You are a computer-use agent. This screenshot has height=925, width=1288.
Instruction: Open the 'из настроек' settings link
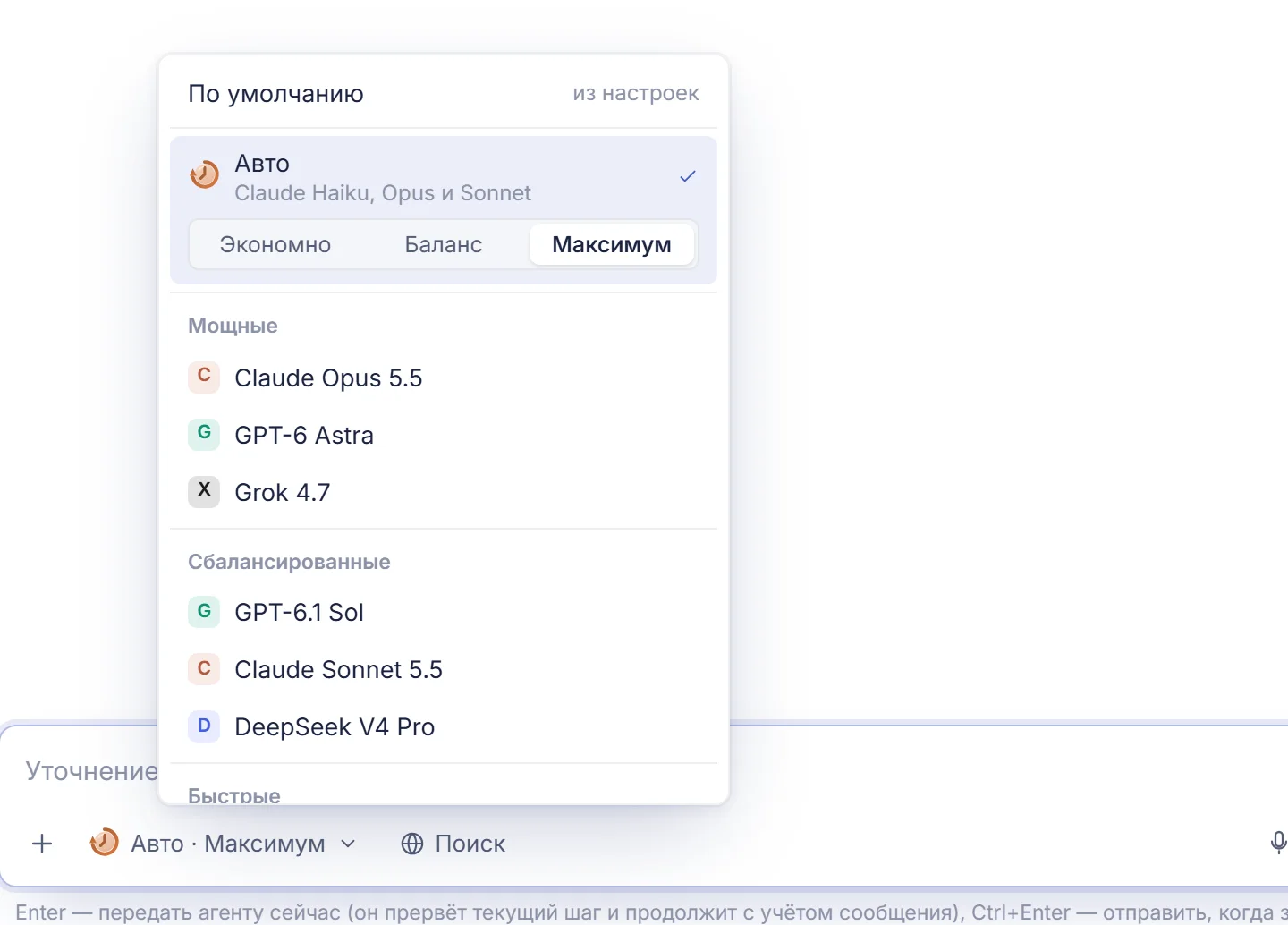(x=636, y=93)
